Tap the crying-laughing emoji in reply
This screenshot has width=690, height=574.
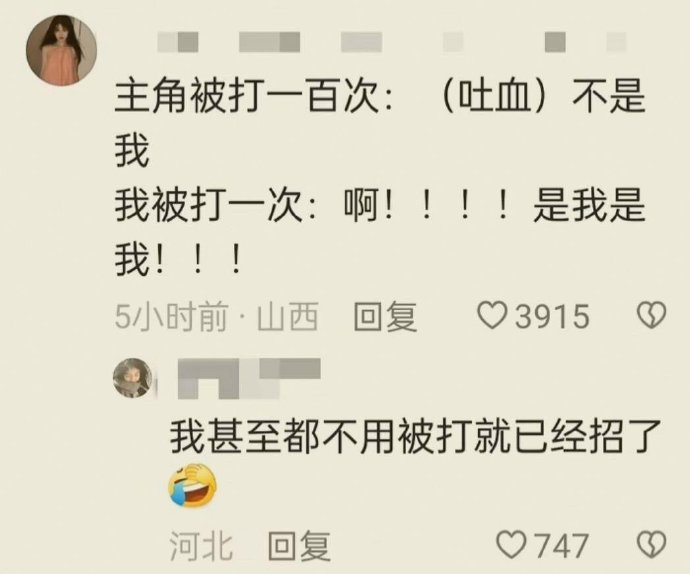[192, 486]
